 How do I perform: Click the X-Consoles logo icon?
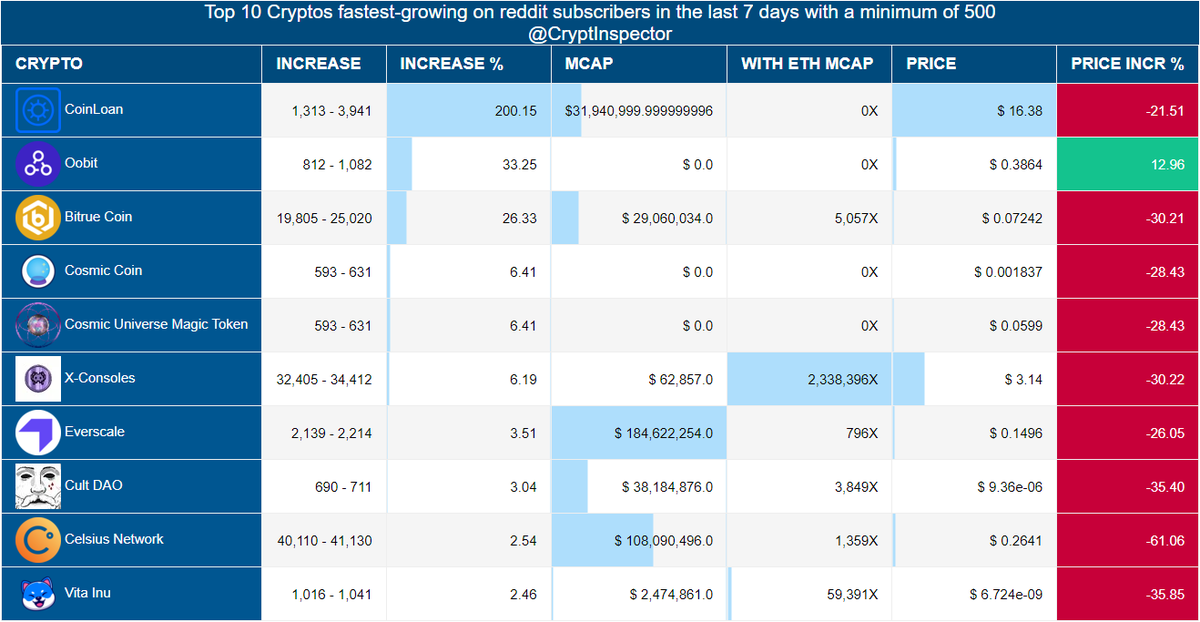pos(38,379)
